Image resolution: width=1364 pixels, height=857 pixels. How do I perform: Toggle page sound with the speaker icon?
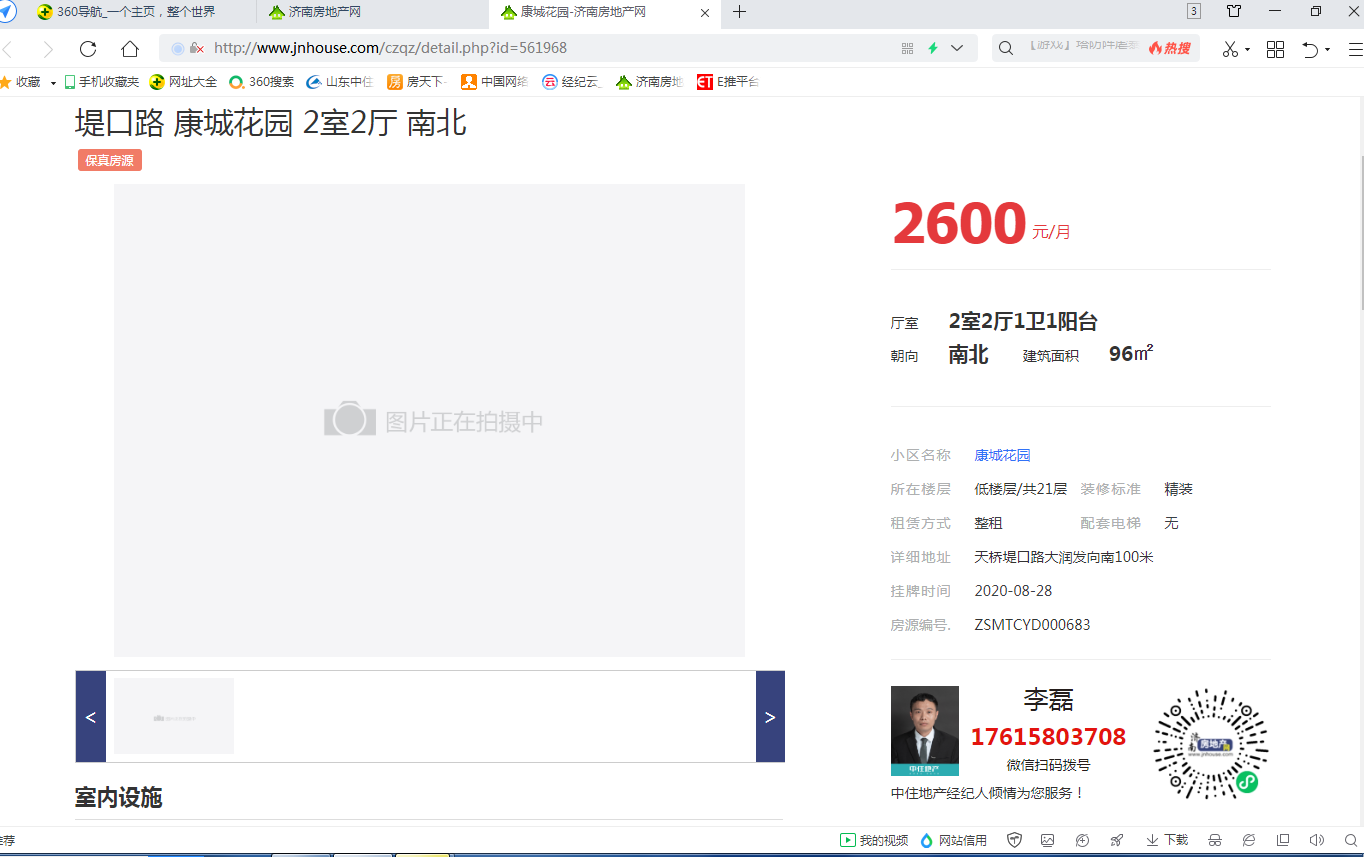pyautogui.click(x=1316, y=840)
